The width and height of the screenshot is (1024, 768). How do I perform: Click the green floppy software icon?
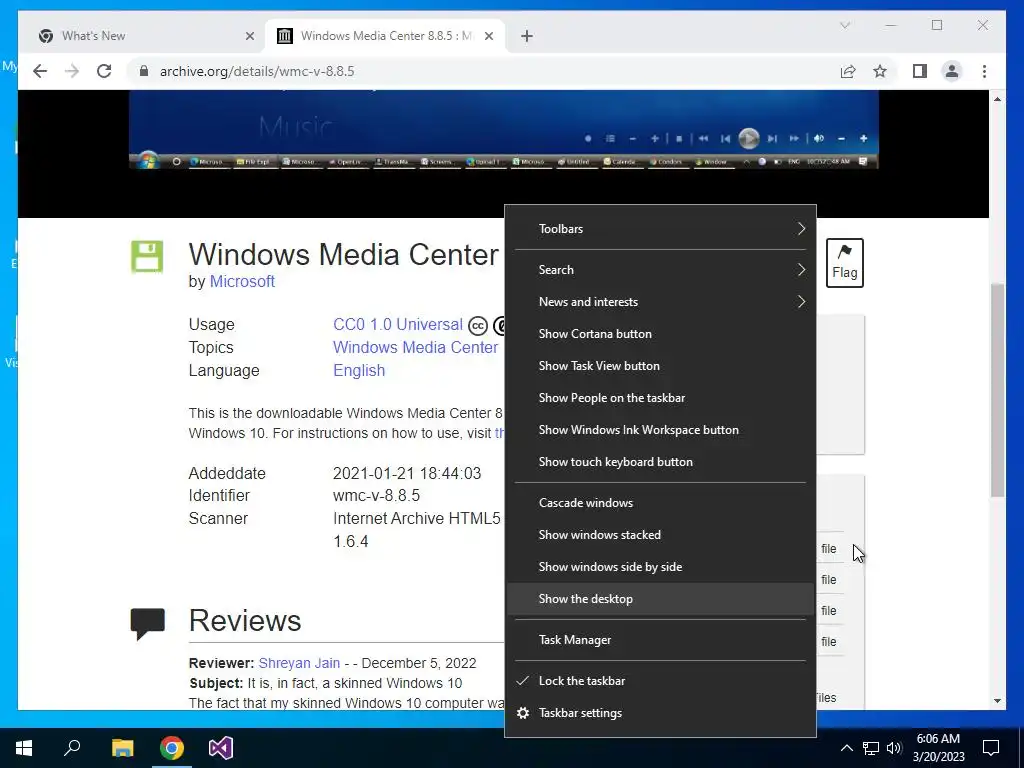pos(147,257)
